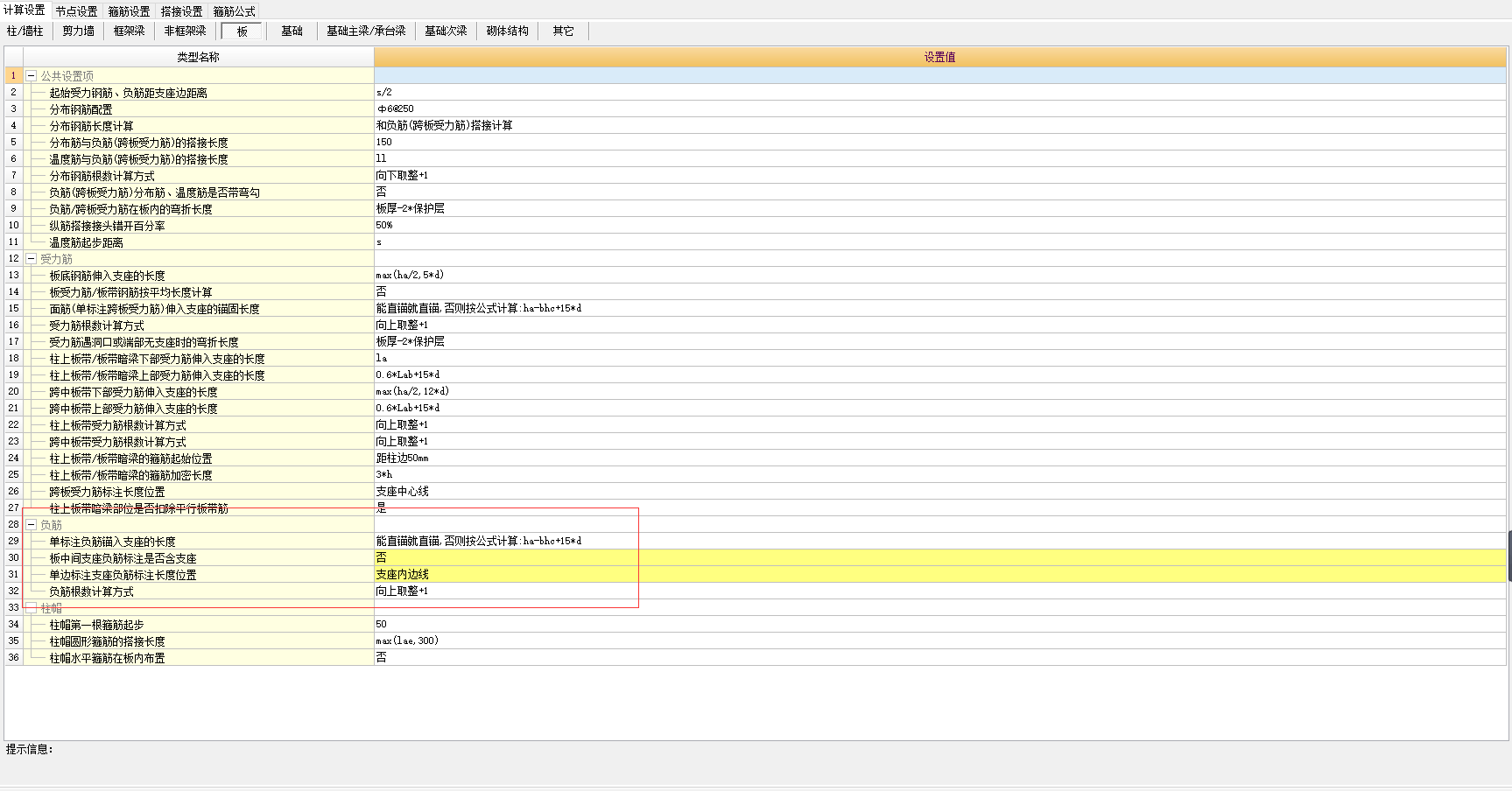This screenshot has height=791, width=1512.
Task: Select the 受力筋根数计算方式 row
Action: [x=199, y=325]
